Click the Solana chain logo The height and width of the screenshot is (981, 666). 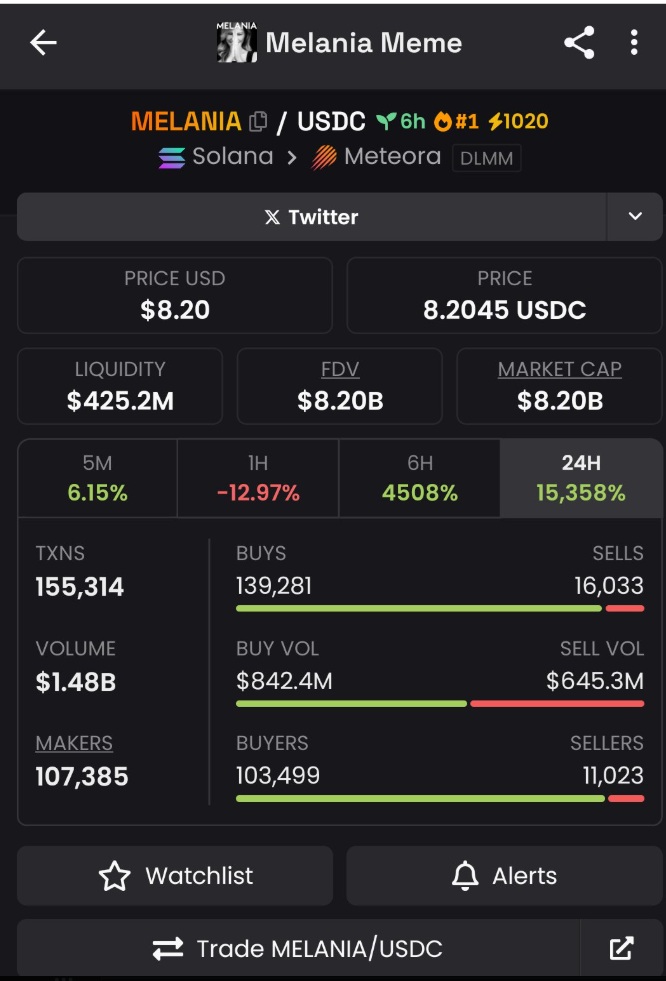(172, 157)
